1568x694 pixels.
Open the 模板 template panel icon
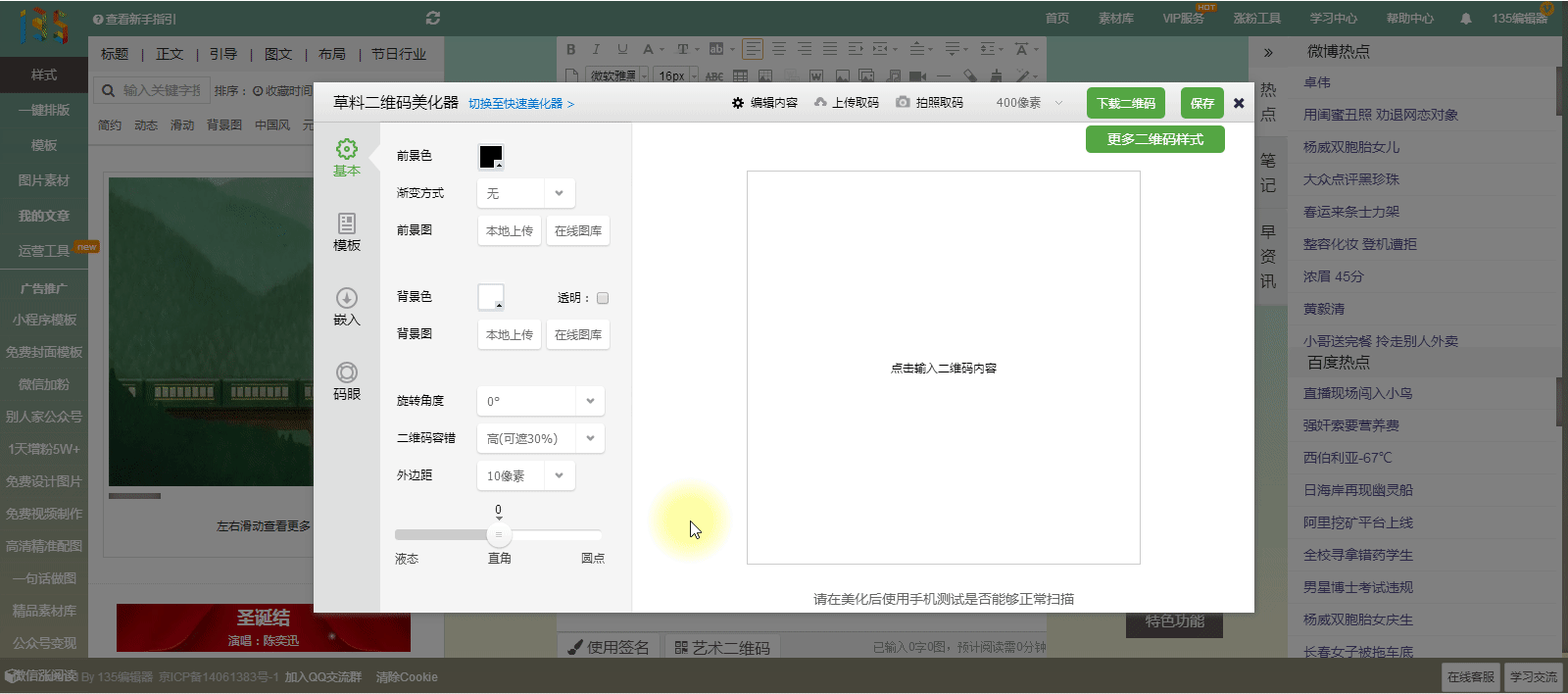pyautogui.click(x=347, y=223)
